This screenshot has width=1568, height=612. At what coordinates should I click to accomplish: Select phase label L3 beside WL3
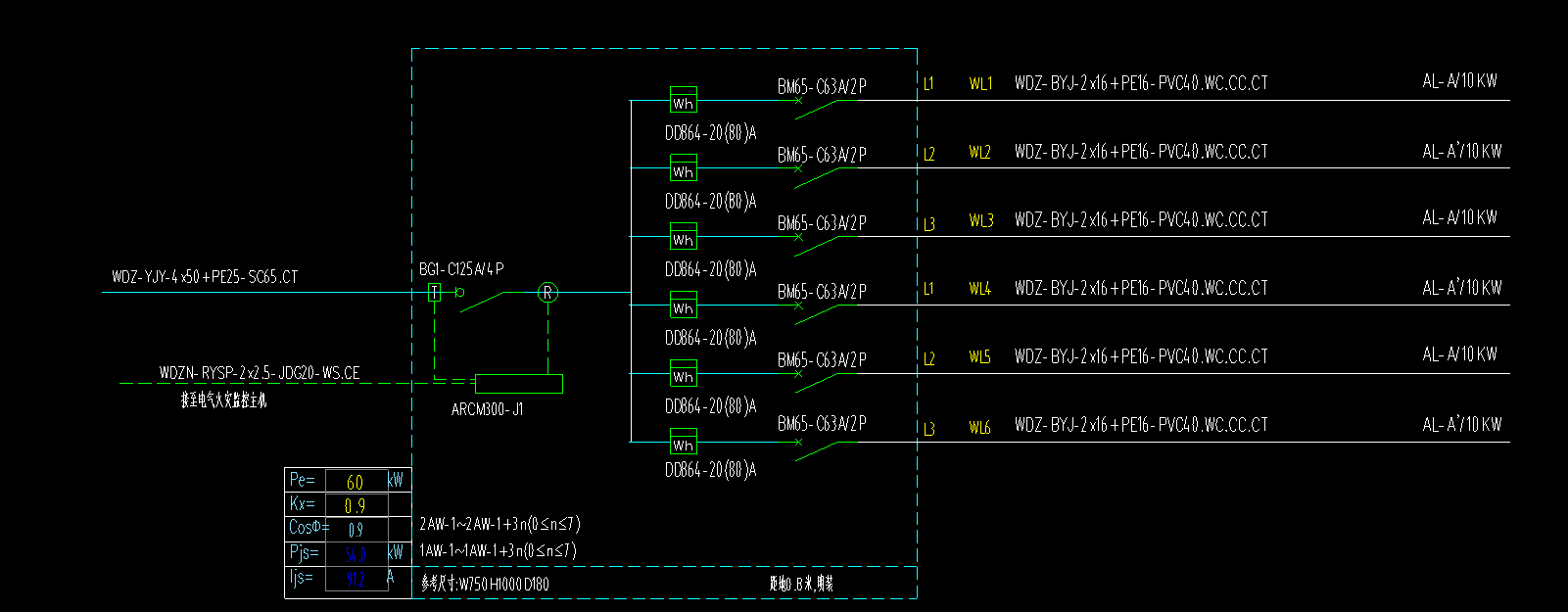928,224
